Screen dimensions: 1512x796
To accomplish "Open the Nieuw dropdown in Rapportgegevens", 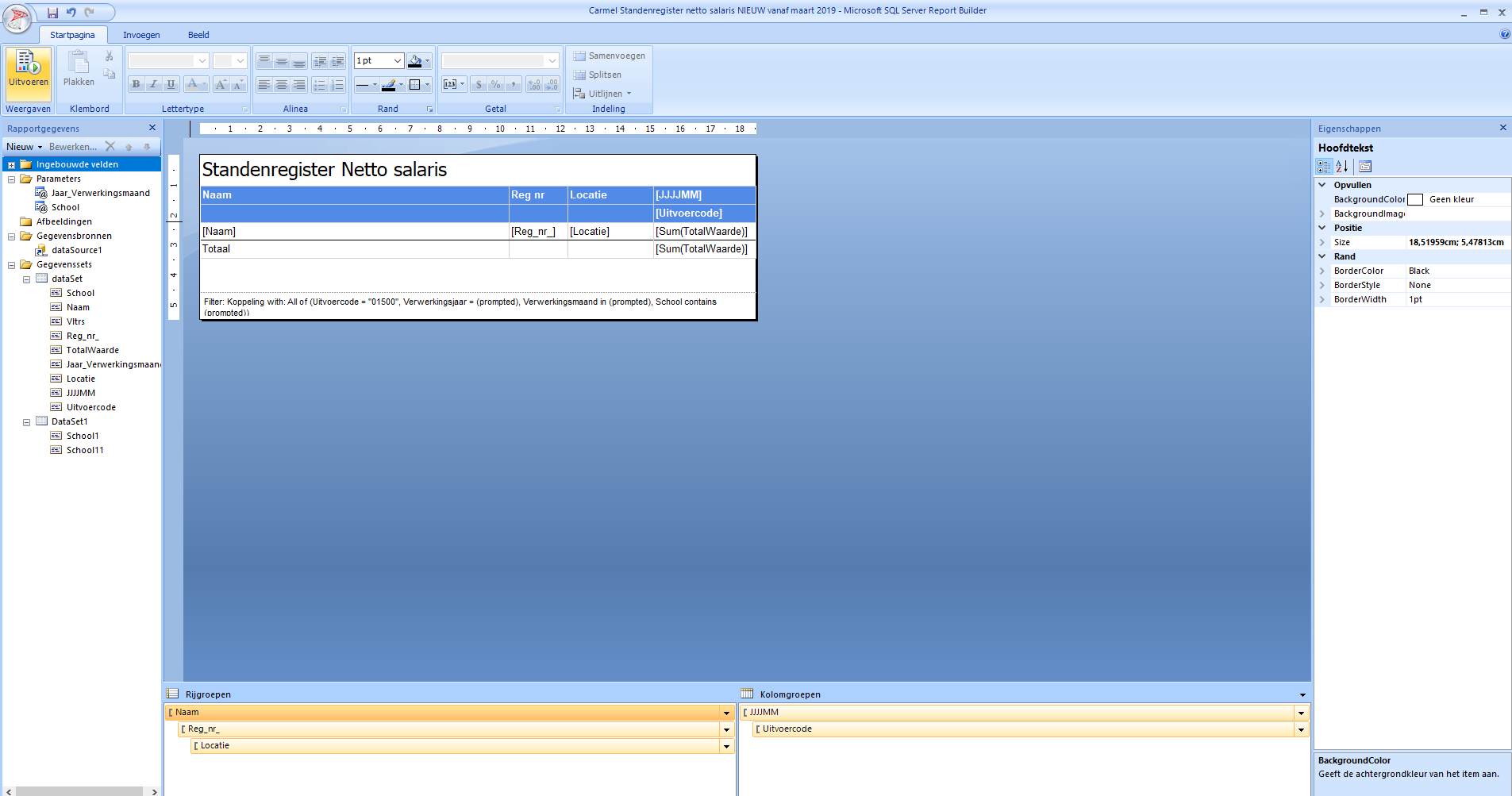I will (x=24, y=147).
